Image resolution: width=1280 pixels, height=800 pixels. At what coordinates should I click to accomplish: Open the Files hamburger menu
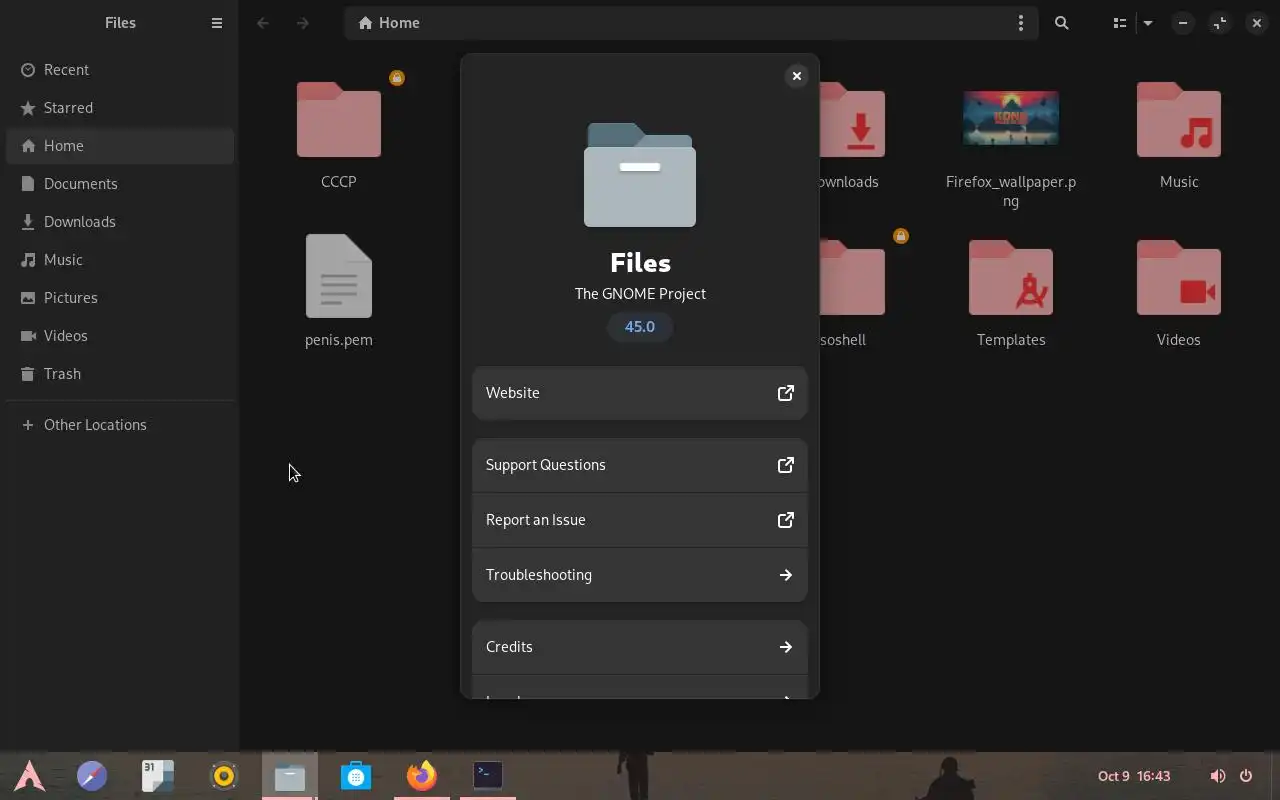(x=217, y=23)
